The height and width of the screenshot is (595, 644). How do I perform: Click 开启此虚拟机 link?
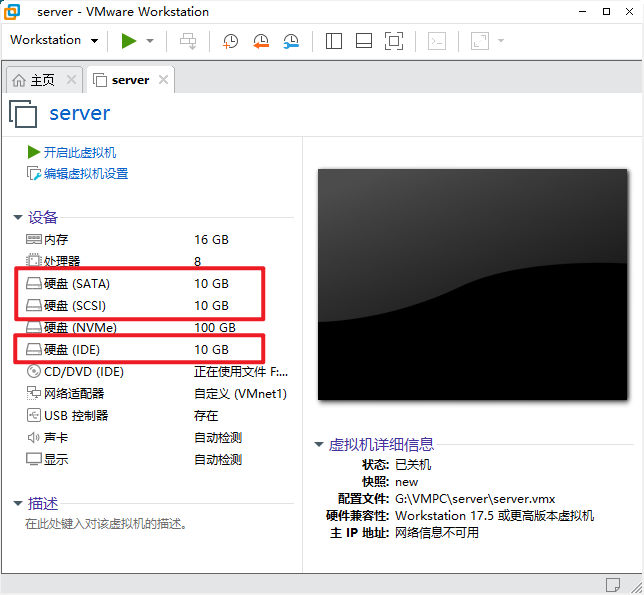[78, 153]
